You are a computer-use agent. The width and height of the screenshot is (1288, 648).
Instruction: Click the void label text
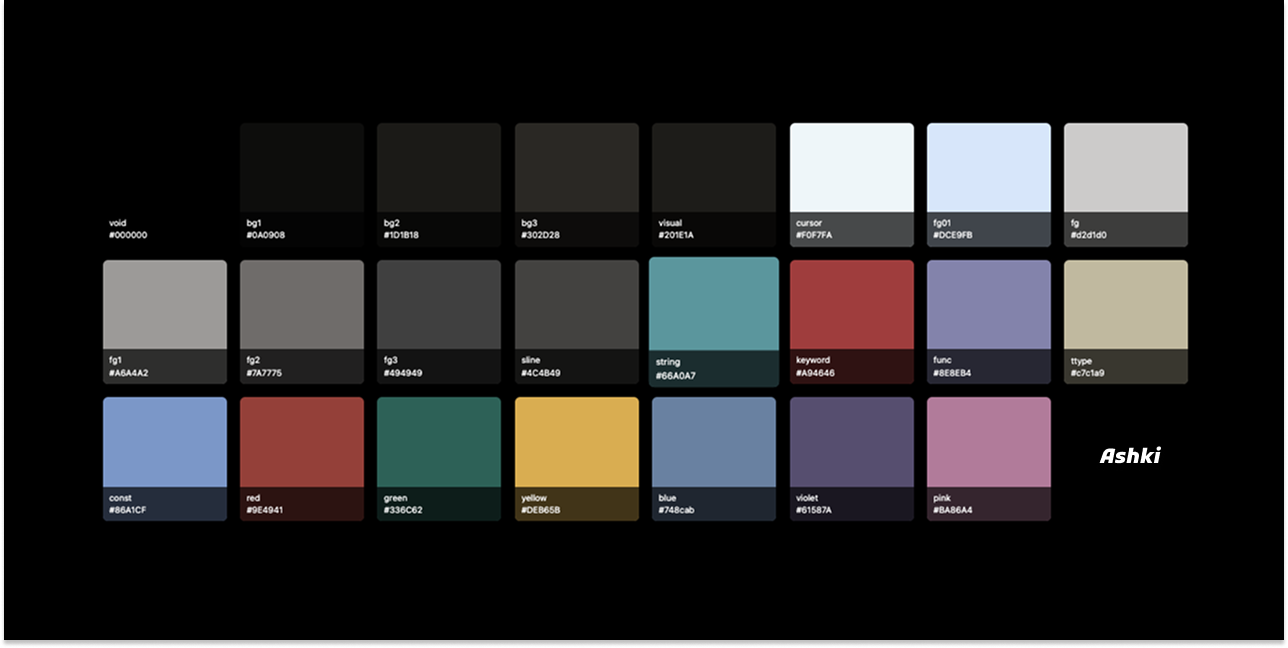(118, 223)
